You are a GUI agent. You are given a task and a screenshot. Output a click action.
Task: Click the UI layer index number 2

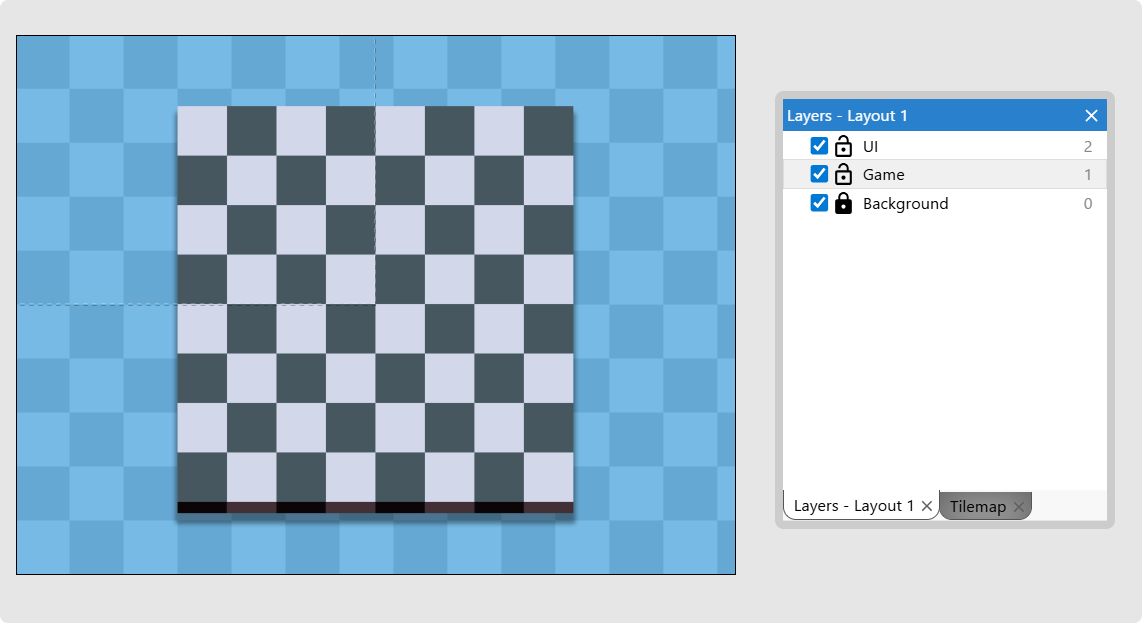coord(1087,147)
